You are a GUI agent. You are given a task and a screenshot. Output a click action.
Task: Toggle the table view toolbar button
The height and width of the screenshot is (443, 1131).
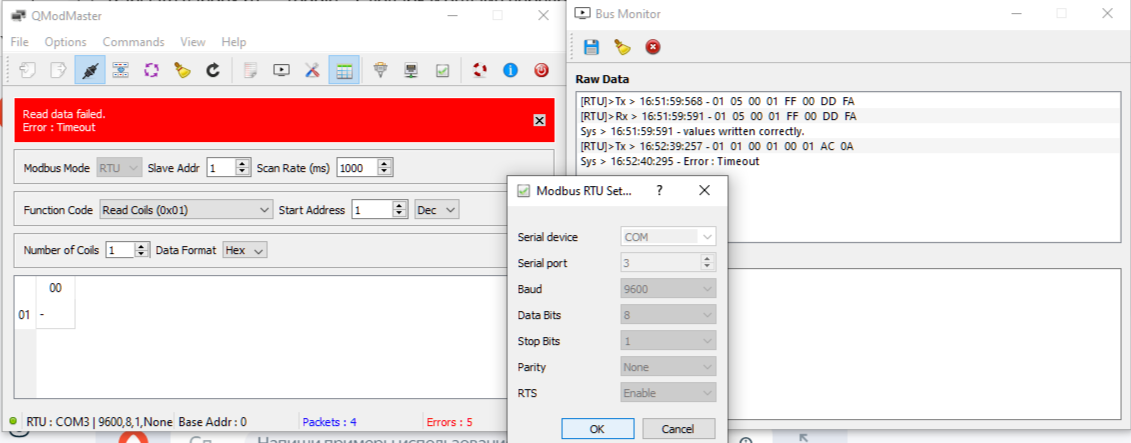tap(344, 71)
